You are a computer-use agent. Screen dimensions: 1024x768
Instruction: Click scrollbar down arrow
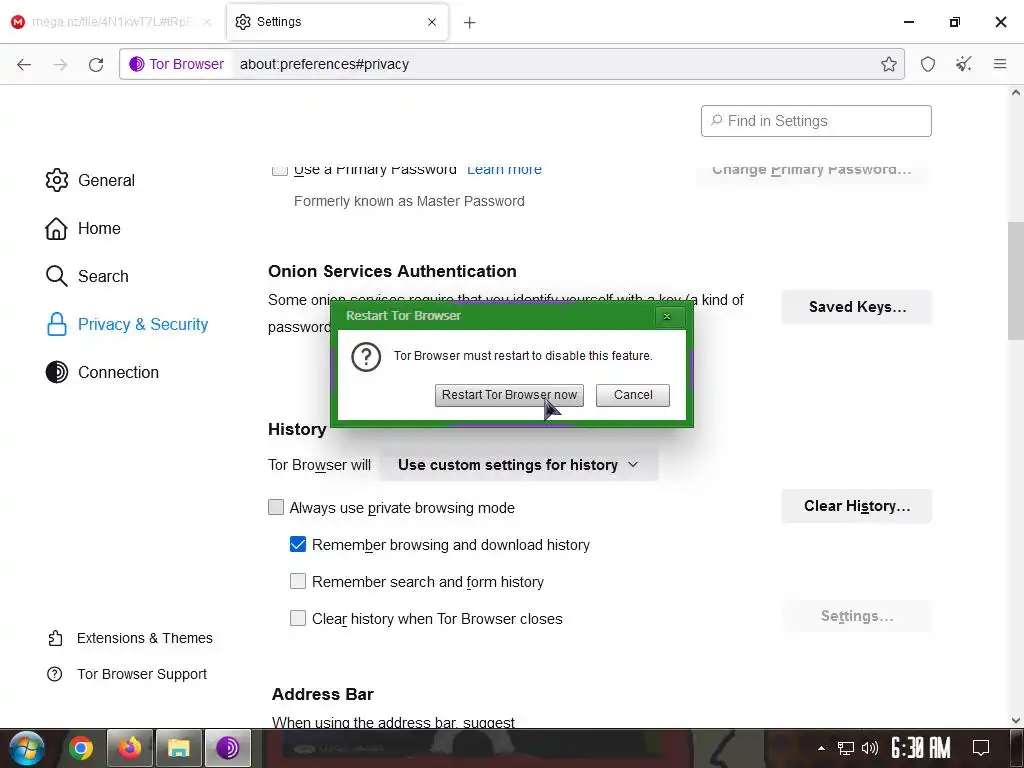1016,721
